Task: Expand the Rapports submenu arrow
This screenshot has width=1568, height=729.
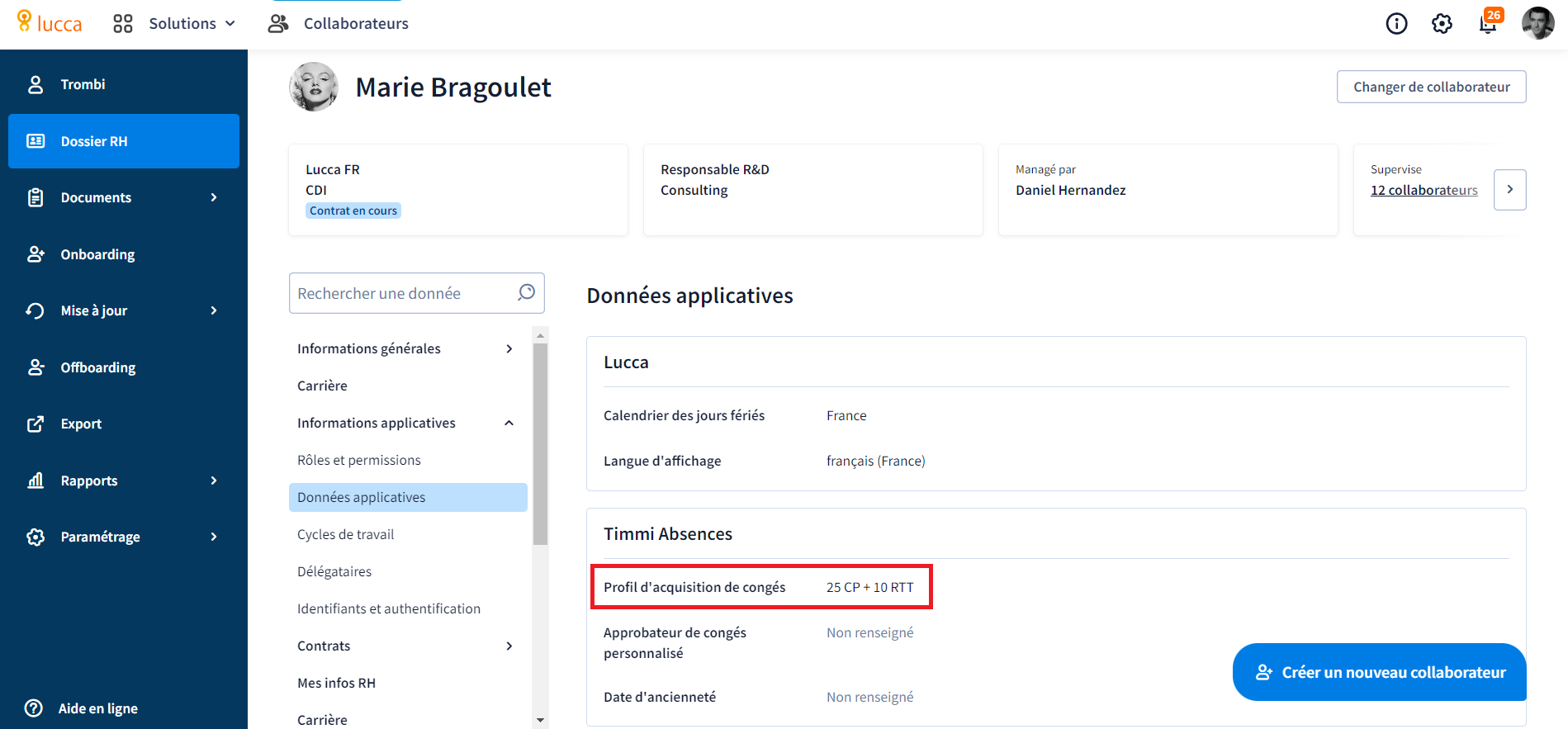Action: pyautogui.click(x=214, y=480)
